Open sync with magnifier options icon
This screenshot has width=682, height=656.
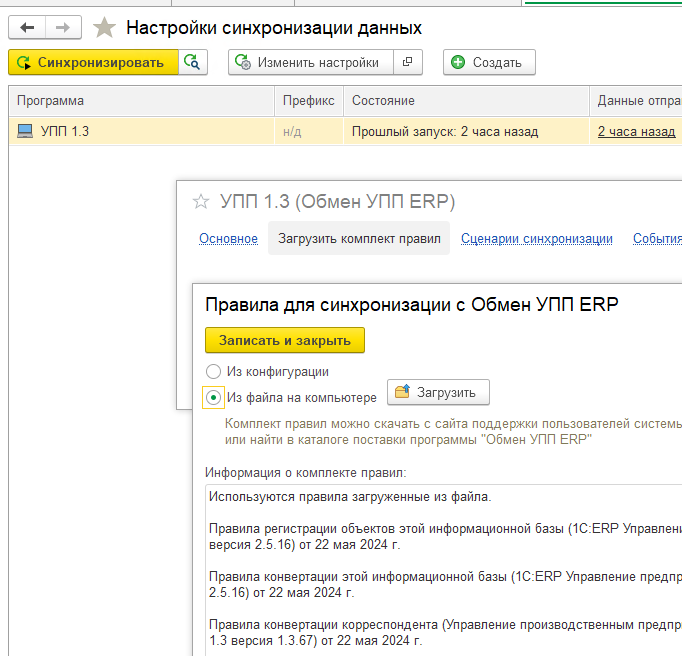pos(193,63)
